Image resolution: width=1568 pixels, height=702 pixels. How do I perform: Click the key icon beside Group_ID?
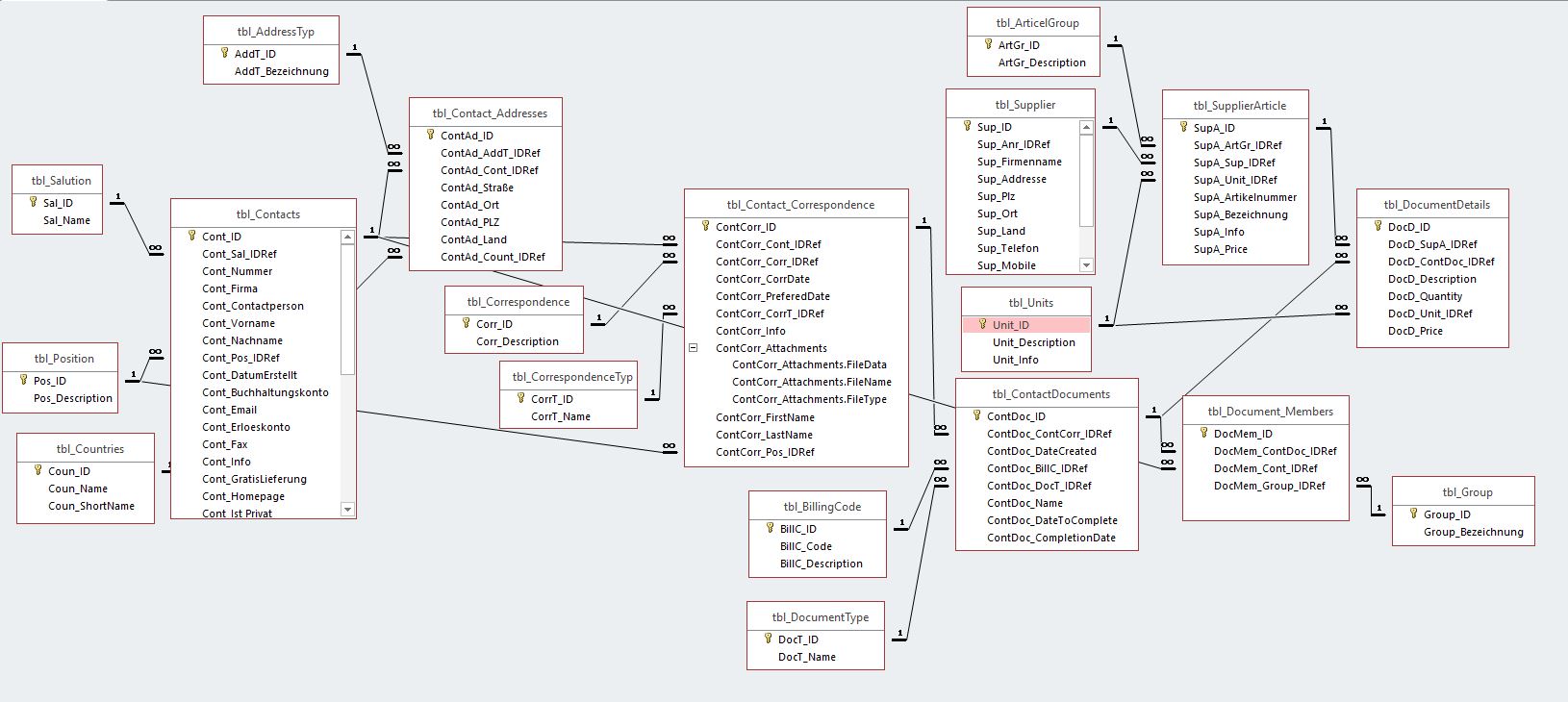(1413, 514)
